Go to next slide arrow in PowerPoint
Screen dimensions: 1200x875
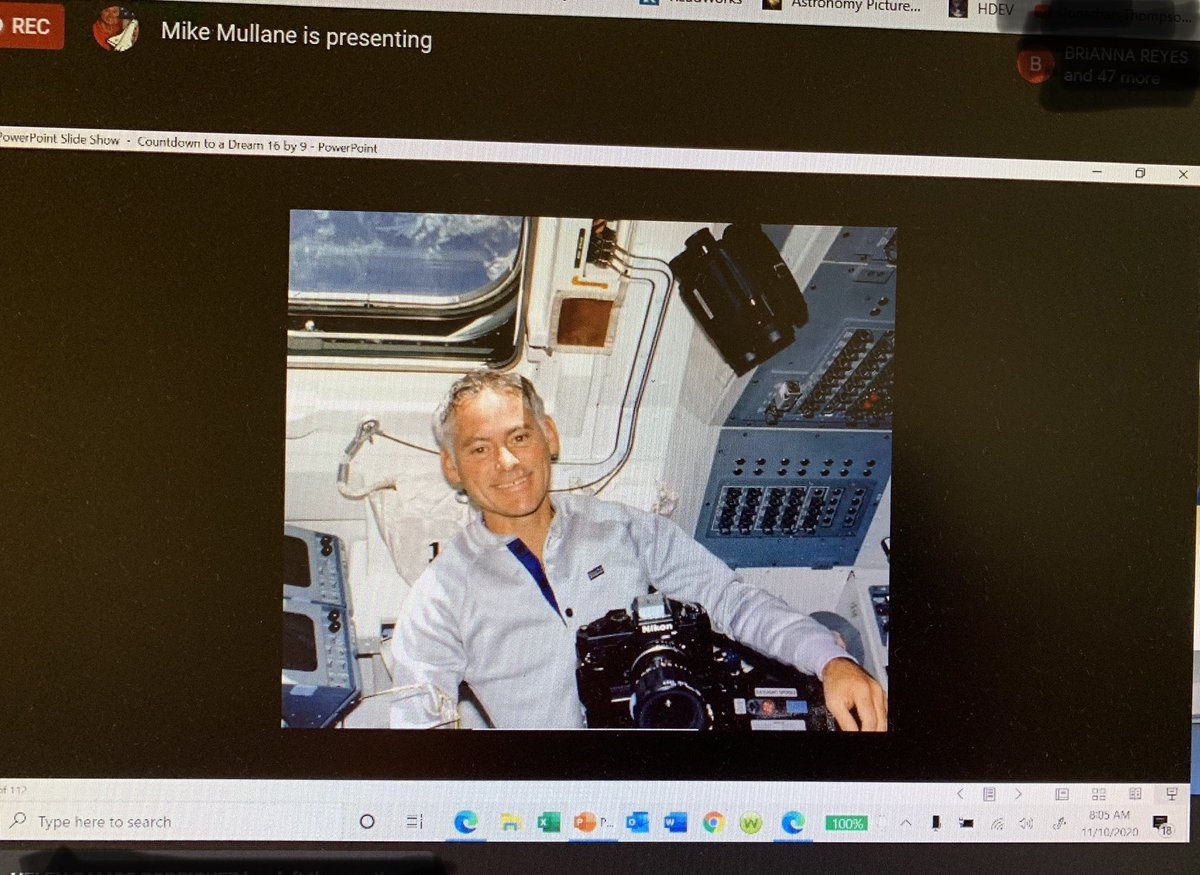point(1019,794)
